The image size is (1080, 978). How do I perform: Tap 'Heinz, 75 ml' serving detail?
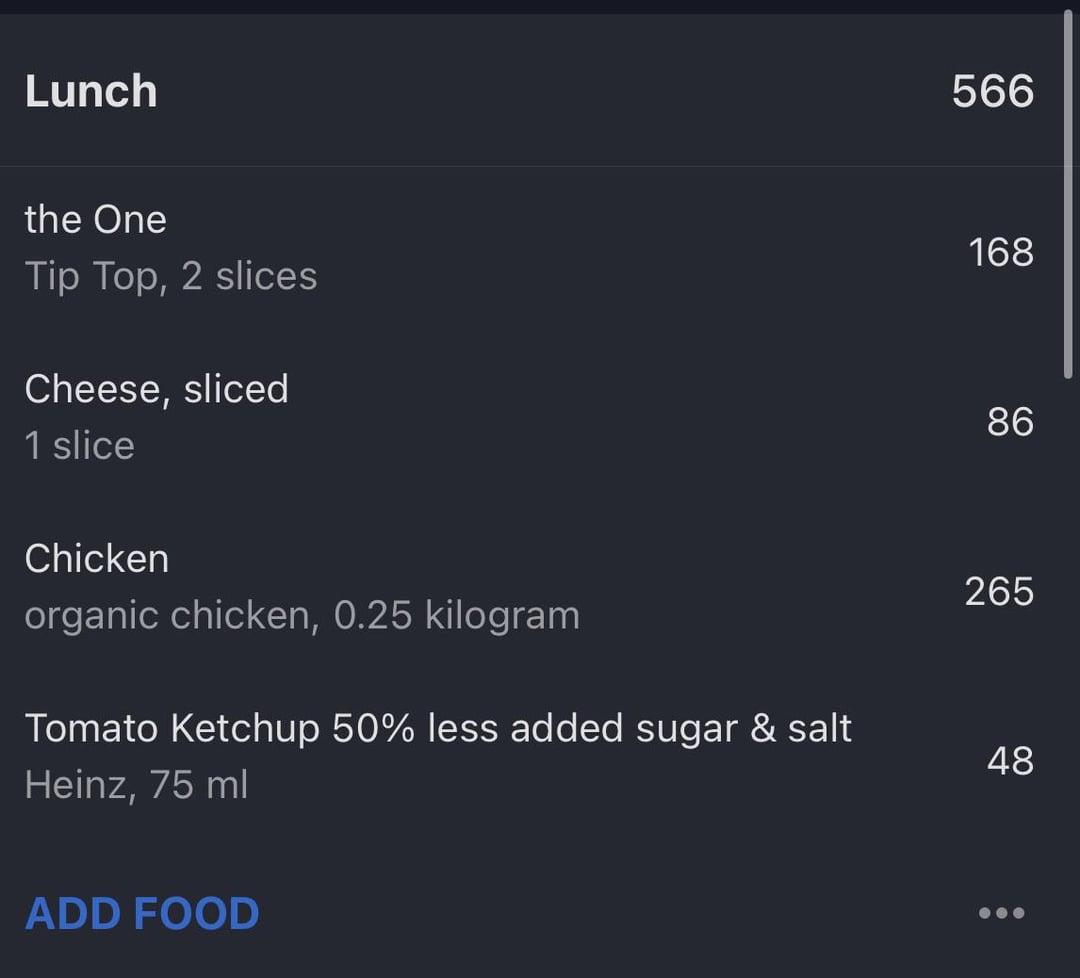136,785
